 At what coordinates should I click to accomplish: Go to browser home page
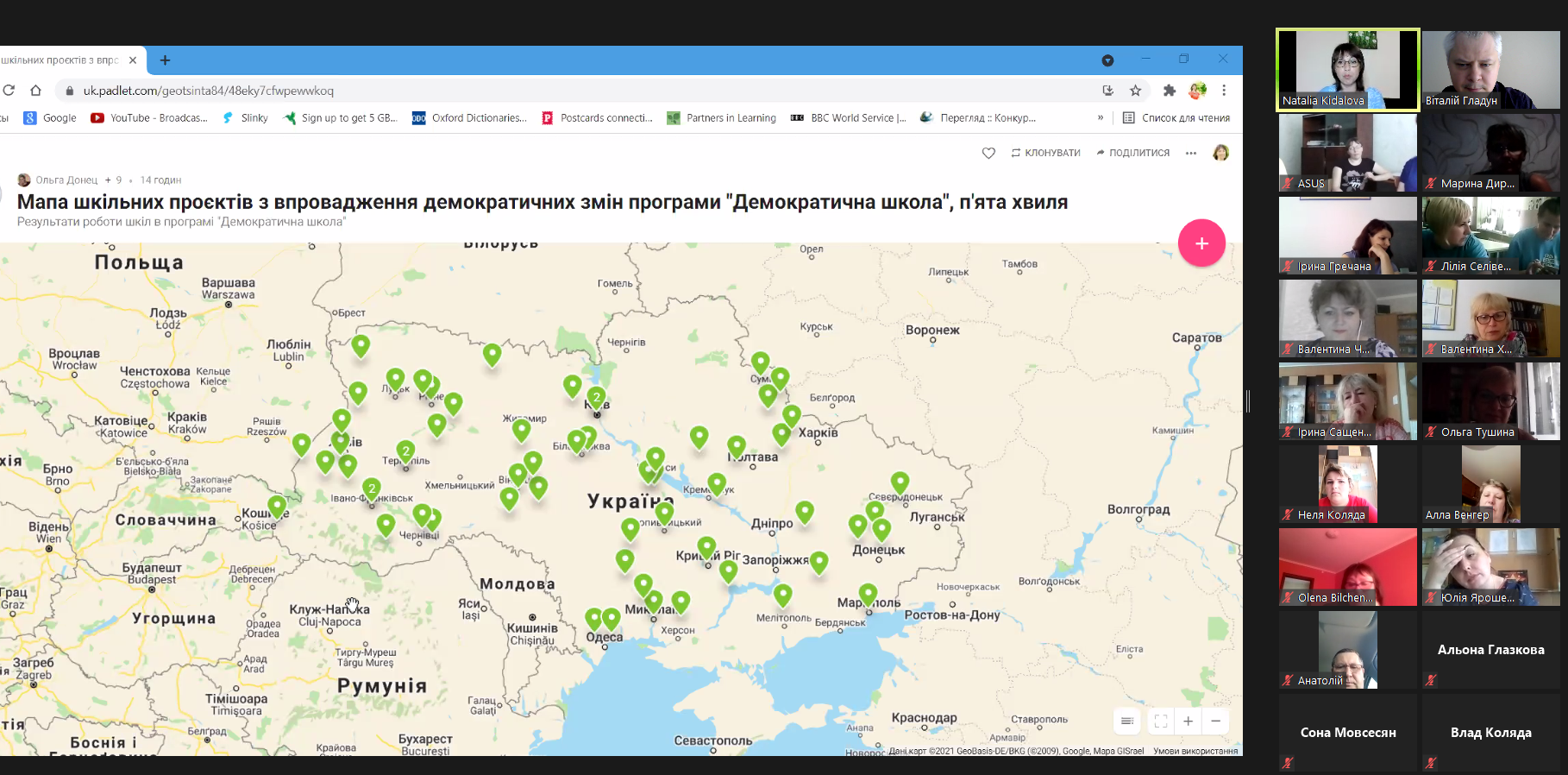click(35, 90)
